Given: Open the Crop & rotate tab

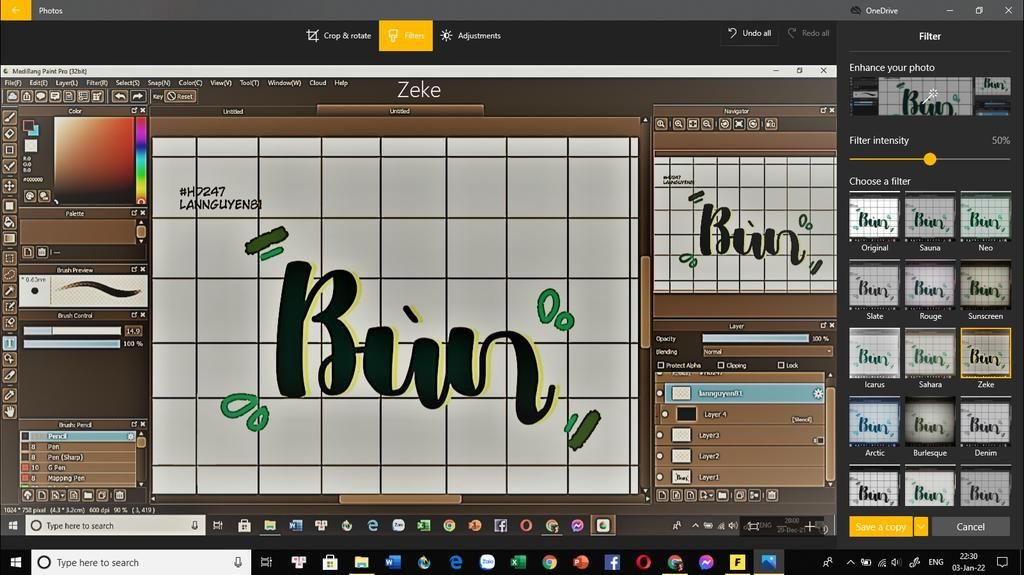Looking at the screenshot, I should click(339, 35).
